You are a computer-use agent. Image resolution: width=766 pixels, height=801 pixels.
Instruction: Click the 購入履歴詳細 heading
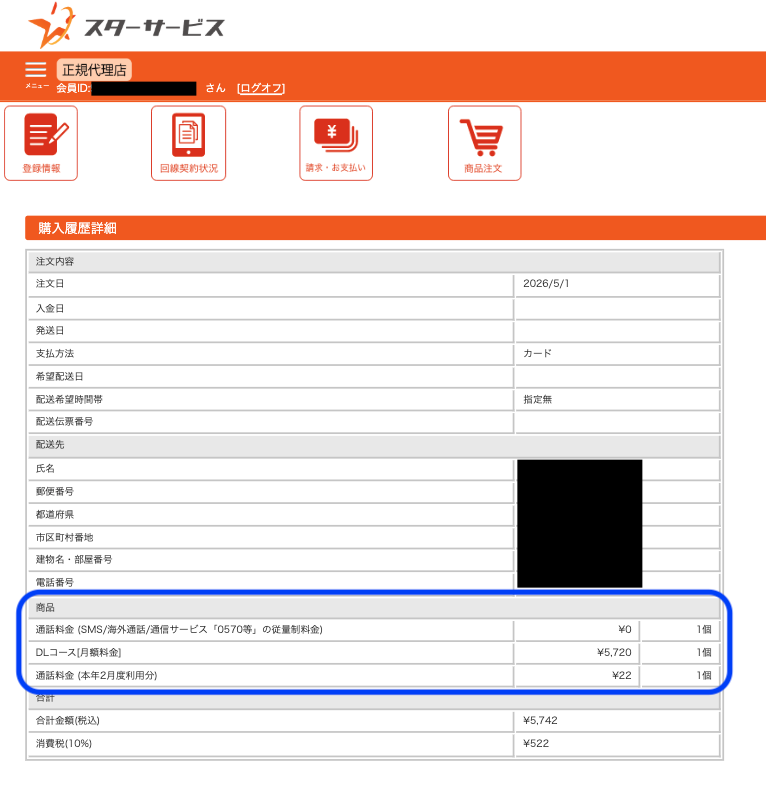click(x=77, y=228)
